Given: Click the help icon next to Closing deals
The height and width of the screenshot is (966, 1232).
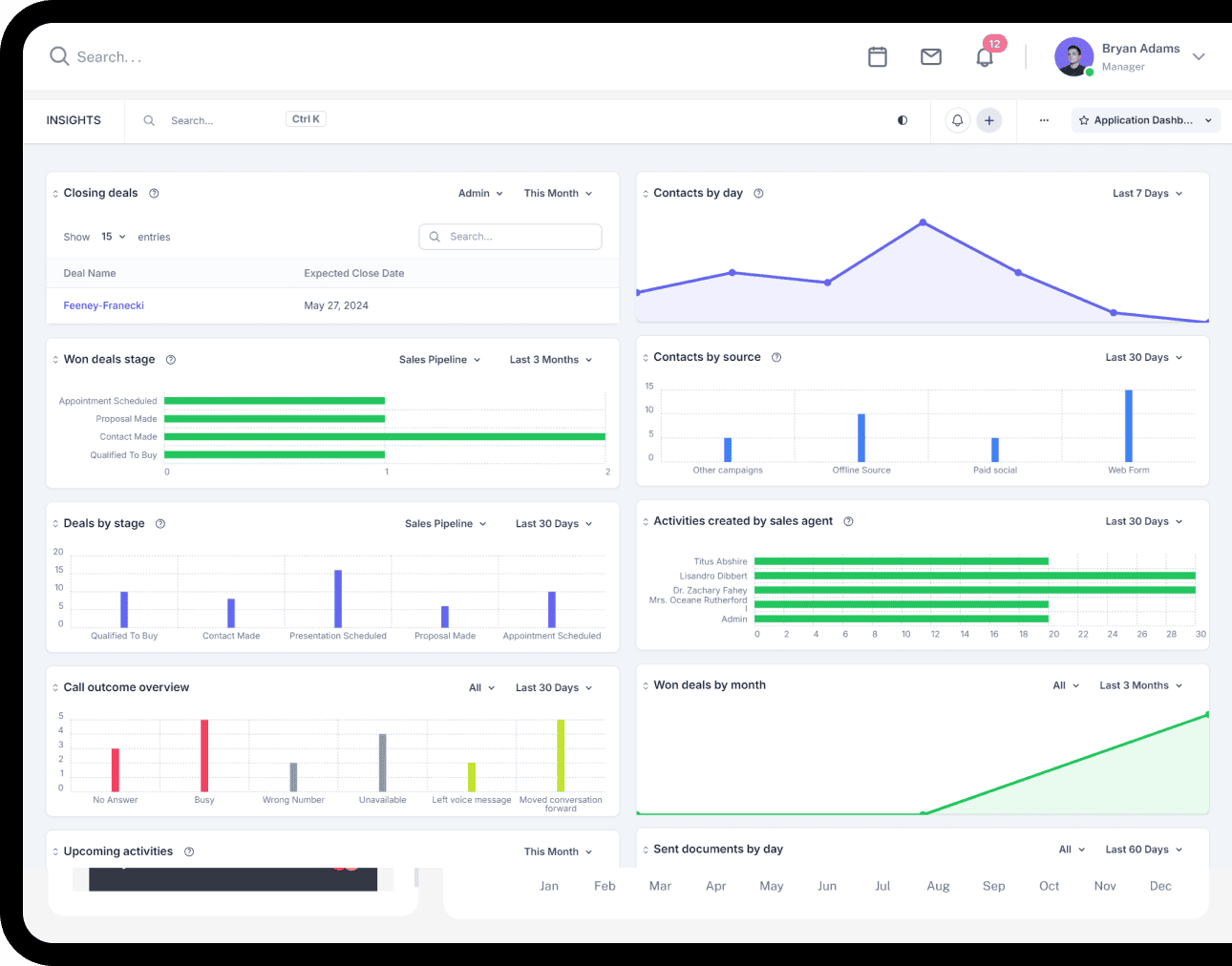Looking at the screenshot, I should (154, 193).
